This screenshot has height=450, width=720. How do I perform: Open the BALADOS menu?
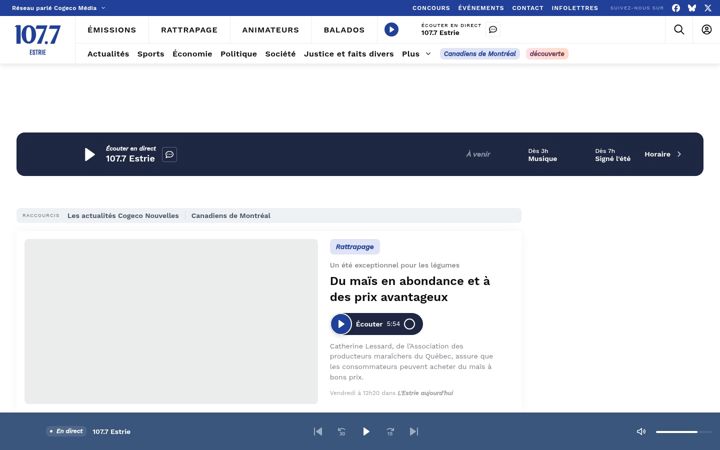click(344, 30)
